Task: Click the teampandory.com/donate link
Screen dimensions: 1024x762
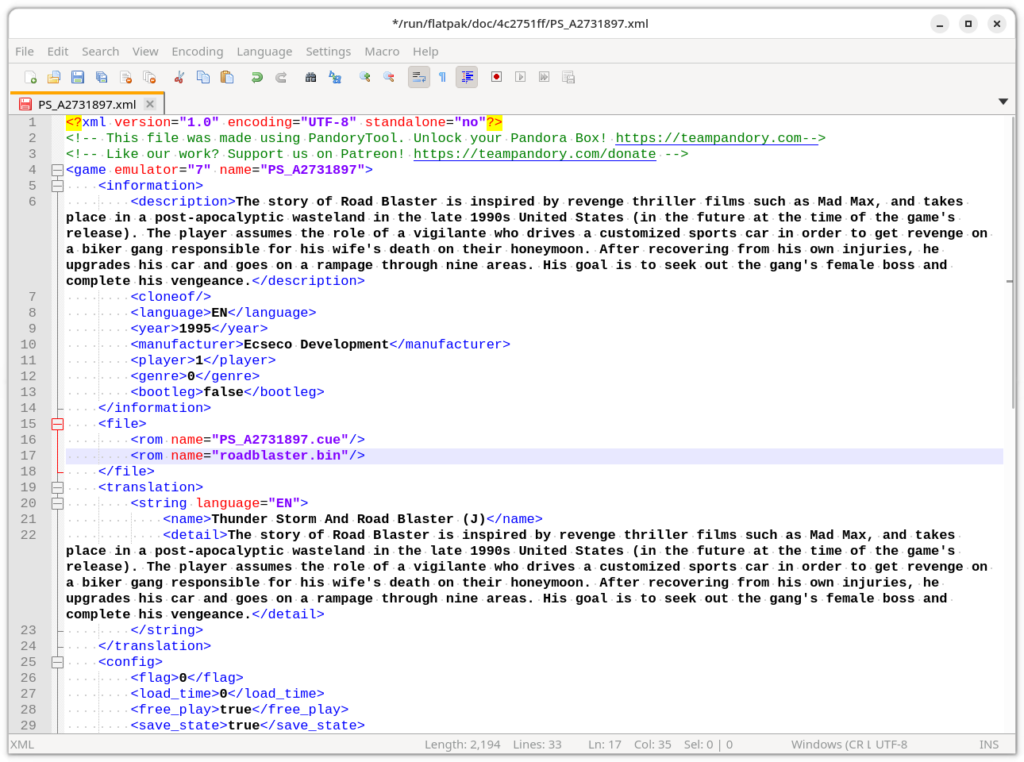Action: (x=534, y=154)
